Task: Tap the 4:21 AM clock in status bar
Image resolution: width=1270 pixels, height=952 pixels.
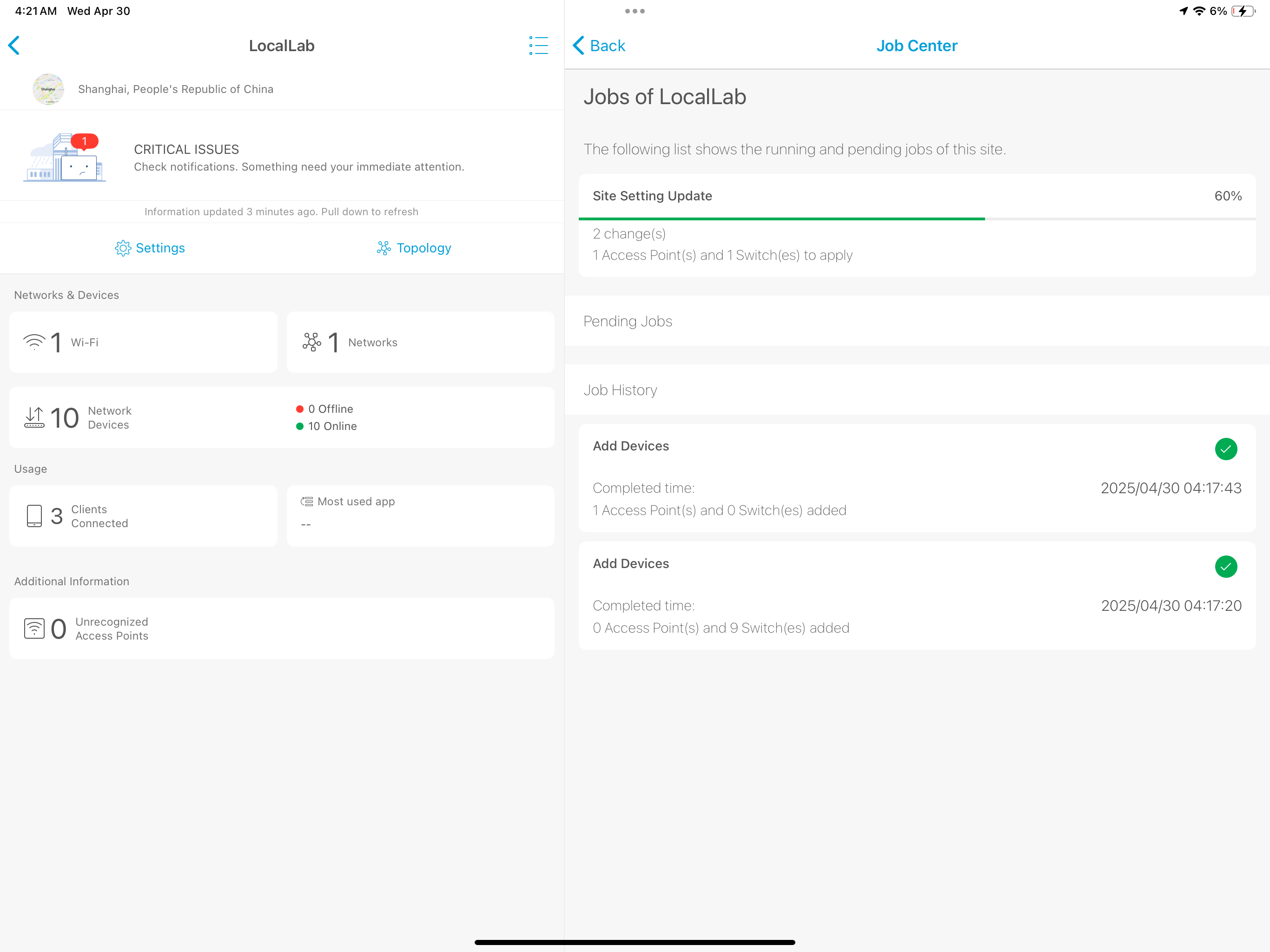Action: point(36,11)
